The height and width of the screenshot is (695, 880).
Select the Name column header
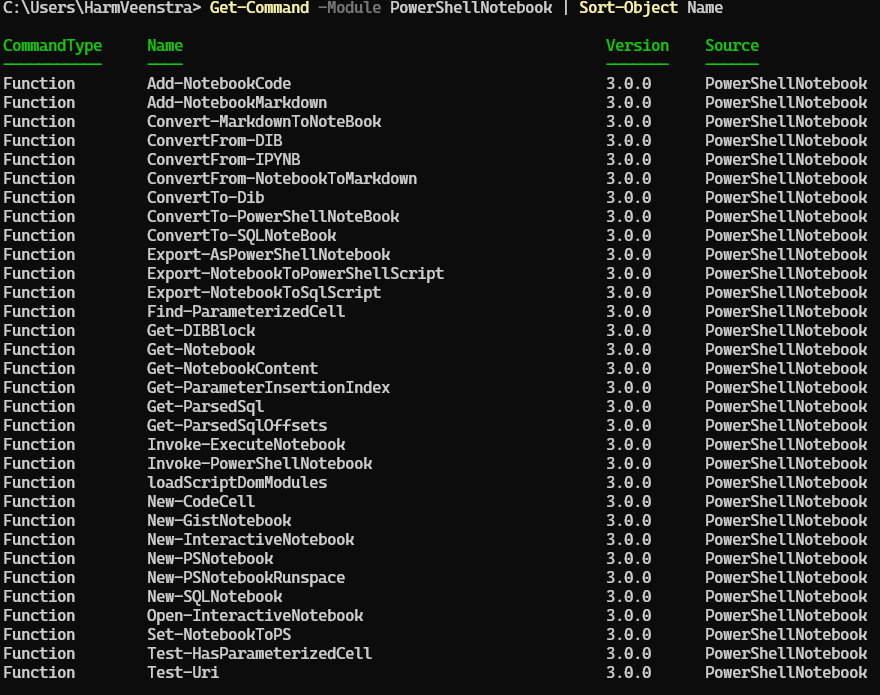[165, 45]
